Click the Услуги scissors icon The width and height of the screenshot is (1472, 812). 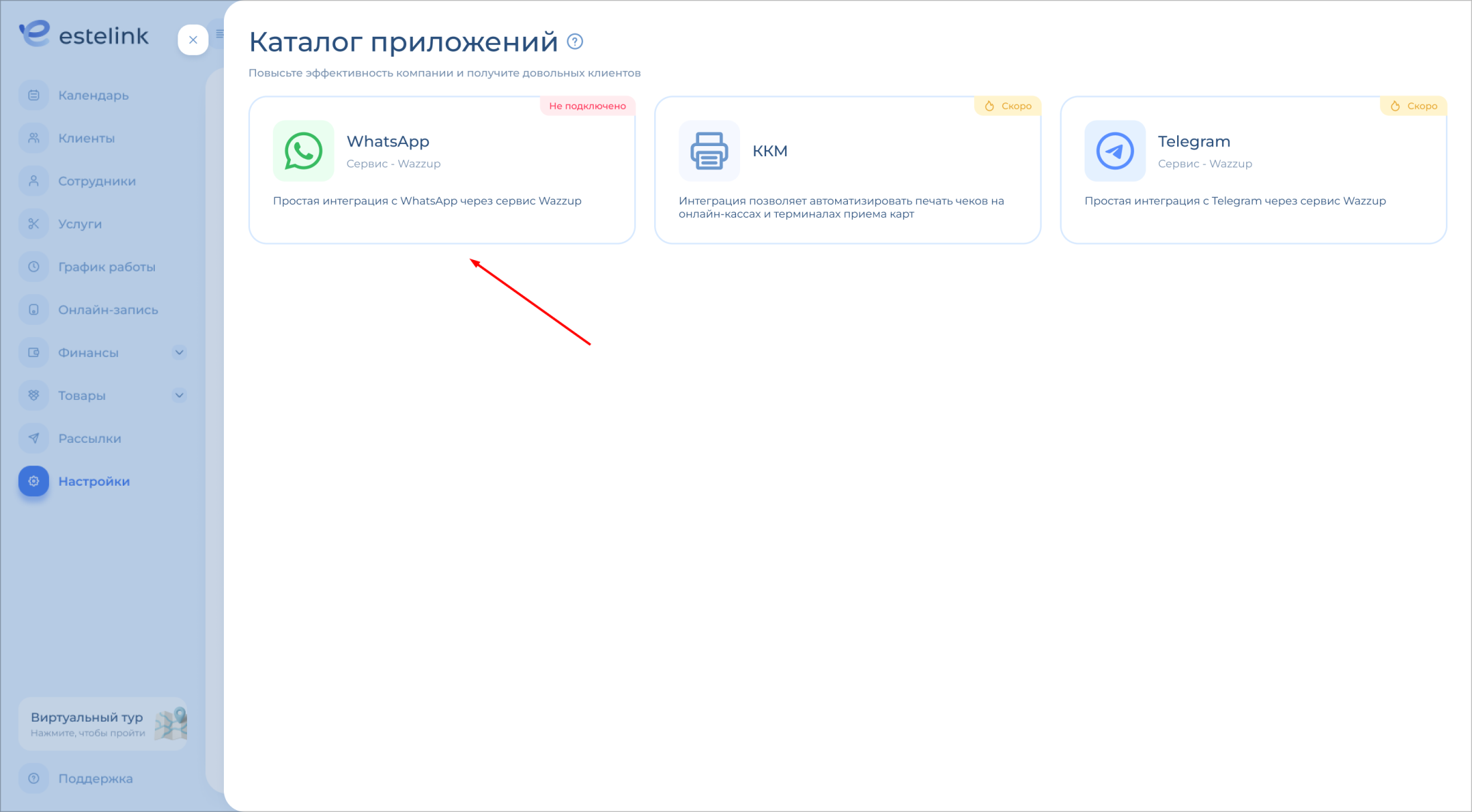tap(34, 224)
